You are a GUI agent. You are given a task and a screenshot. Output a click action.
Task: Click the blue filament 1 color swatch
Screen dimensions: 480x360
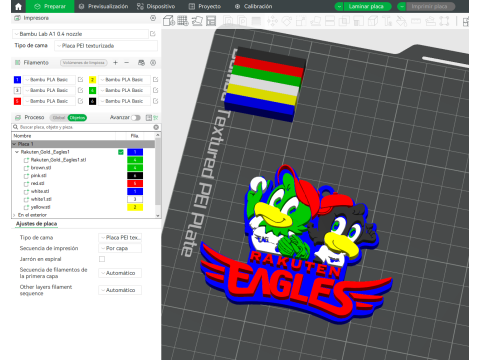[17, 79]
